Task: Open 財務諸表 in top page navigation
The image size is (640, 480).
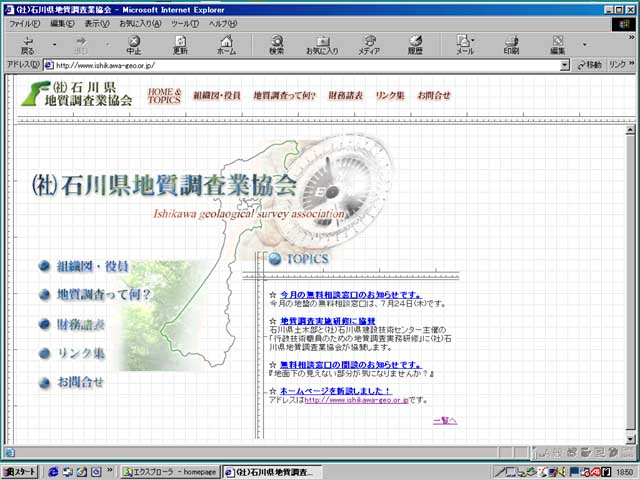Action: pyautogui.click(x=346, y=96)
